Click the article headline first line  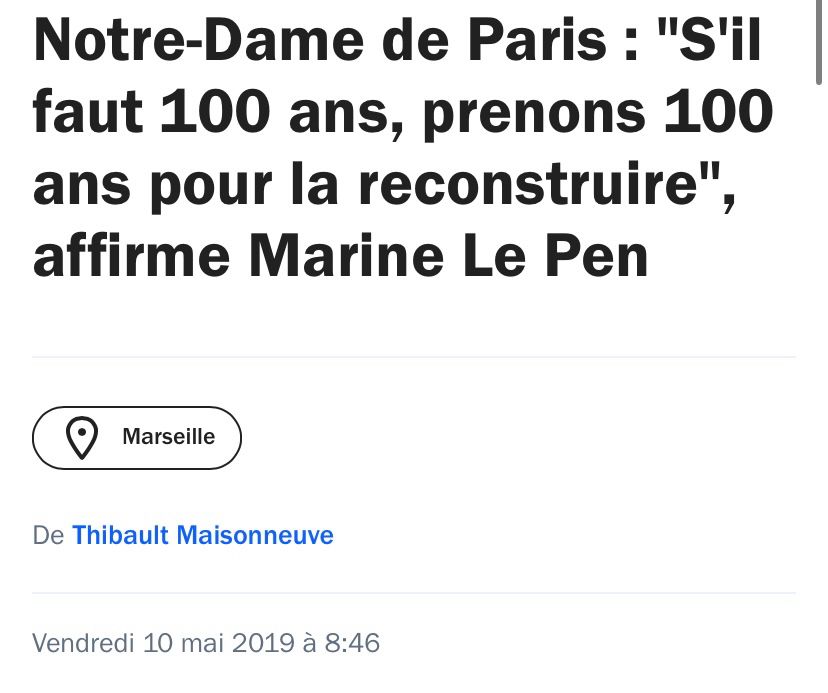tap(397, 40)
